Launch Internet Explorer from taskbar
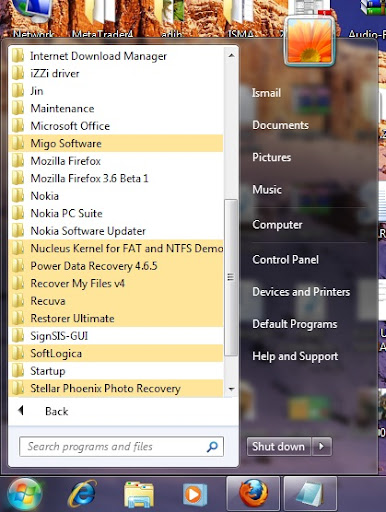The image size is (386, 512). (82, 494)
